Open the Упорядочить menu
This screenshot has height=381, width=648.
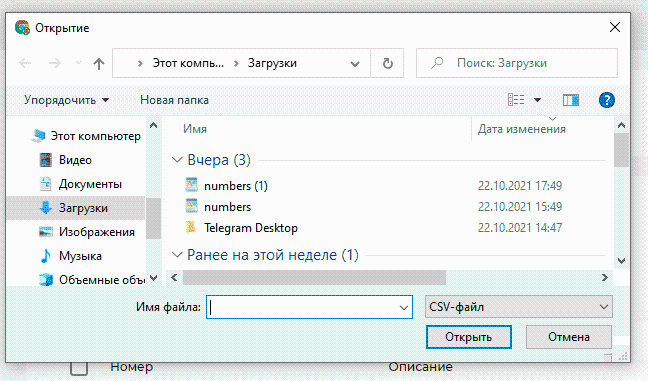[66, 100]
